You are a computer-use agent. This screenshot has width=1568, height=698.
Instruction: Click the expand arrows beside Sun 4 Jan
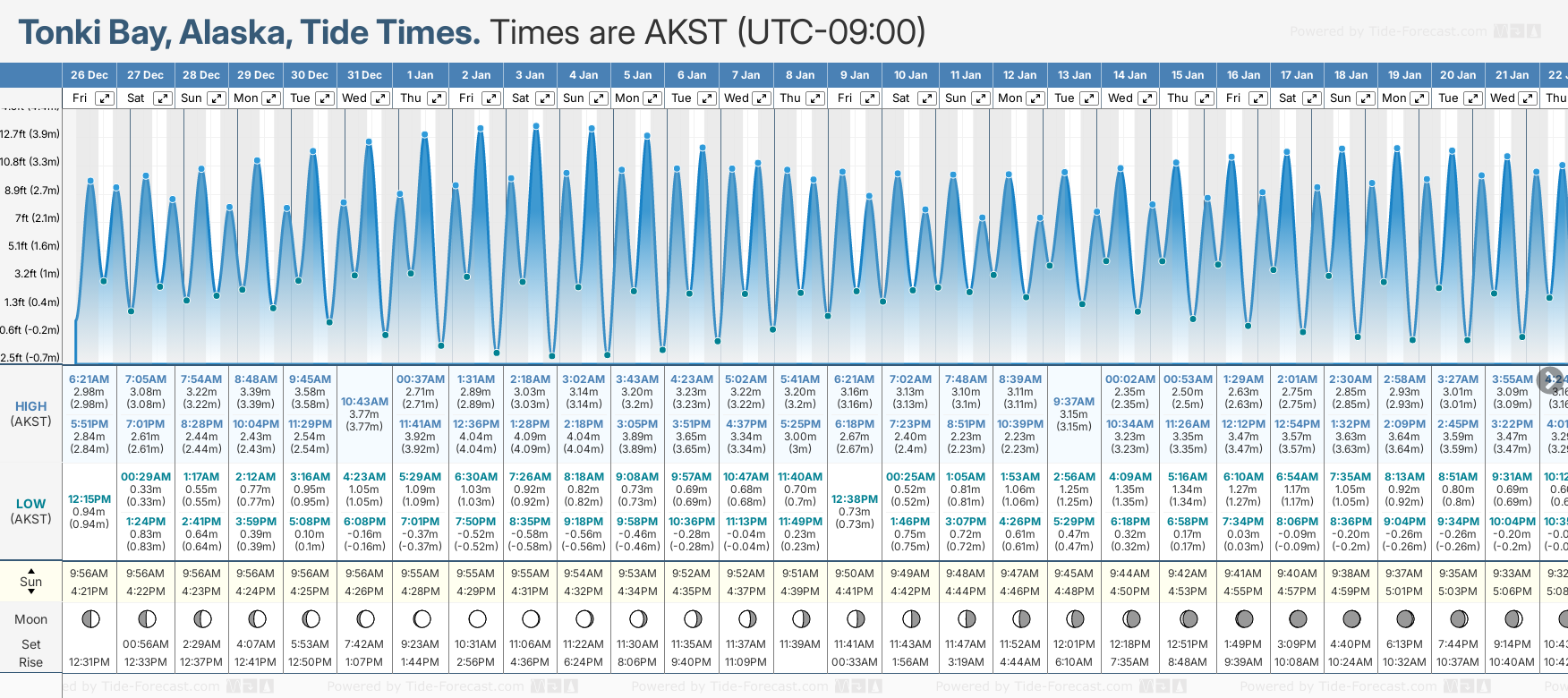coord(599,98)
